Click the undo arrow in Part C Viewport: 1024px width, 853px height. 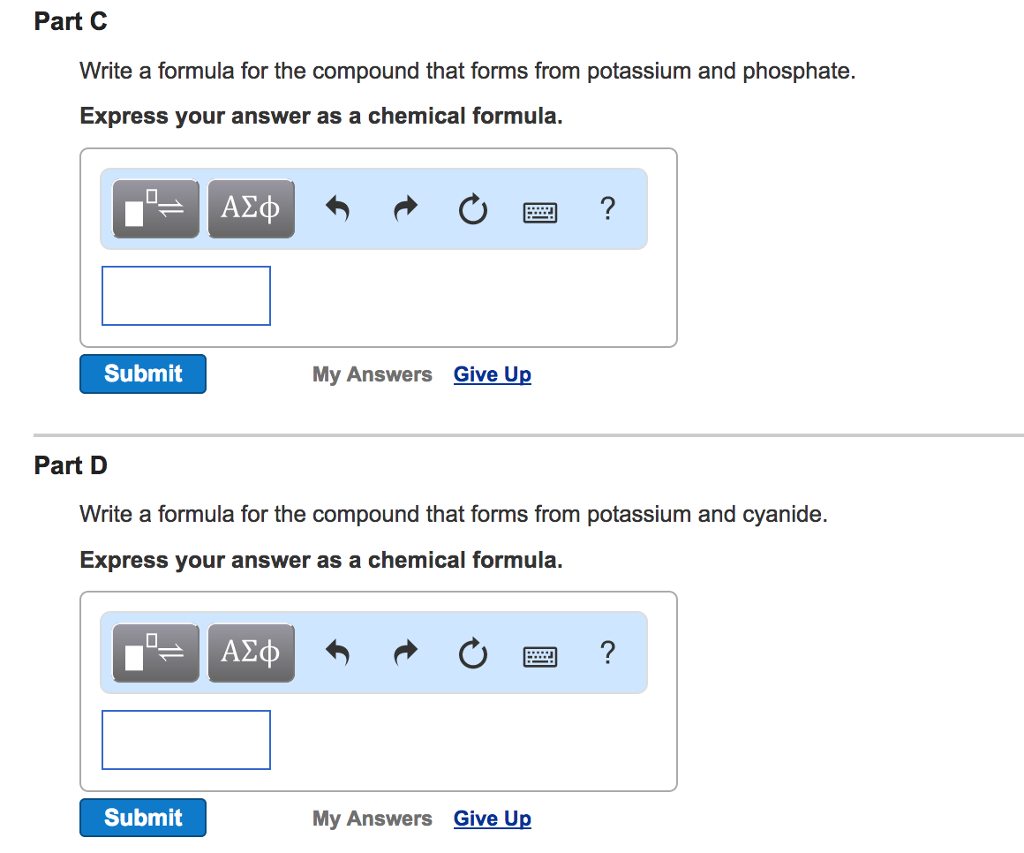pos(337,209)
